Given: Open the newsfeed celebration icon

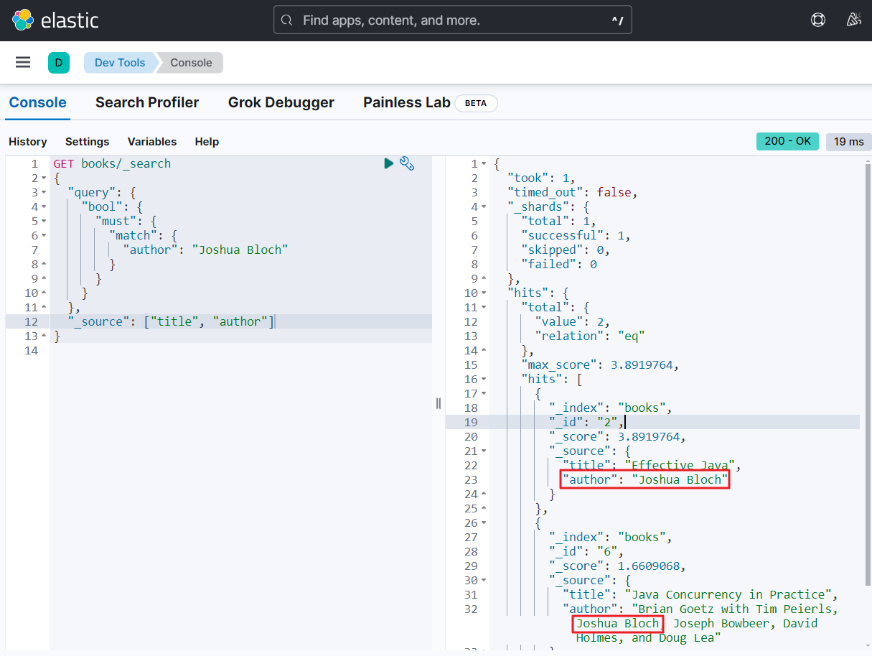Looking at the screenshot, I should 854,20.
